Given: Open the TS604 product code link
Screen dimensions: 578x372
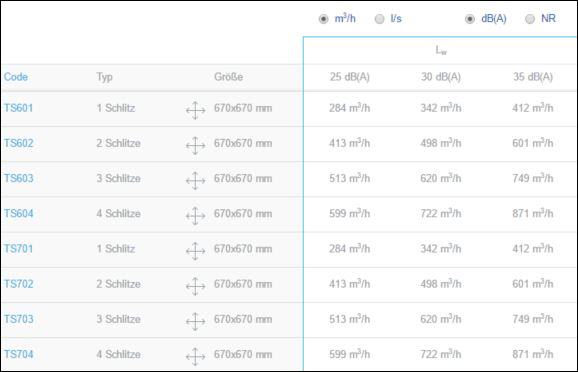Looking at the screenshot, I should click(18, 213).
